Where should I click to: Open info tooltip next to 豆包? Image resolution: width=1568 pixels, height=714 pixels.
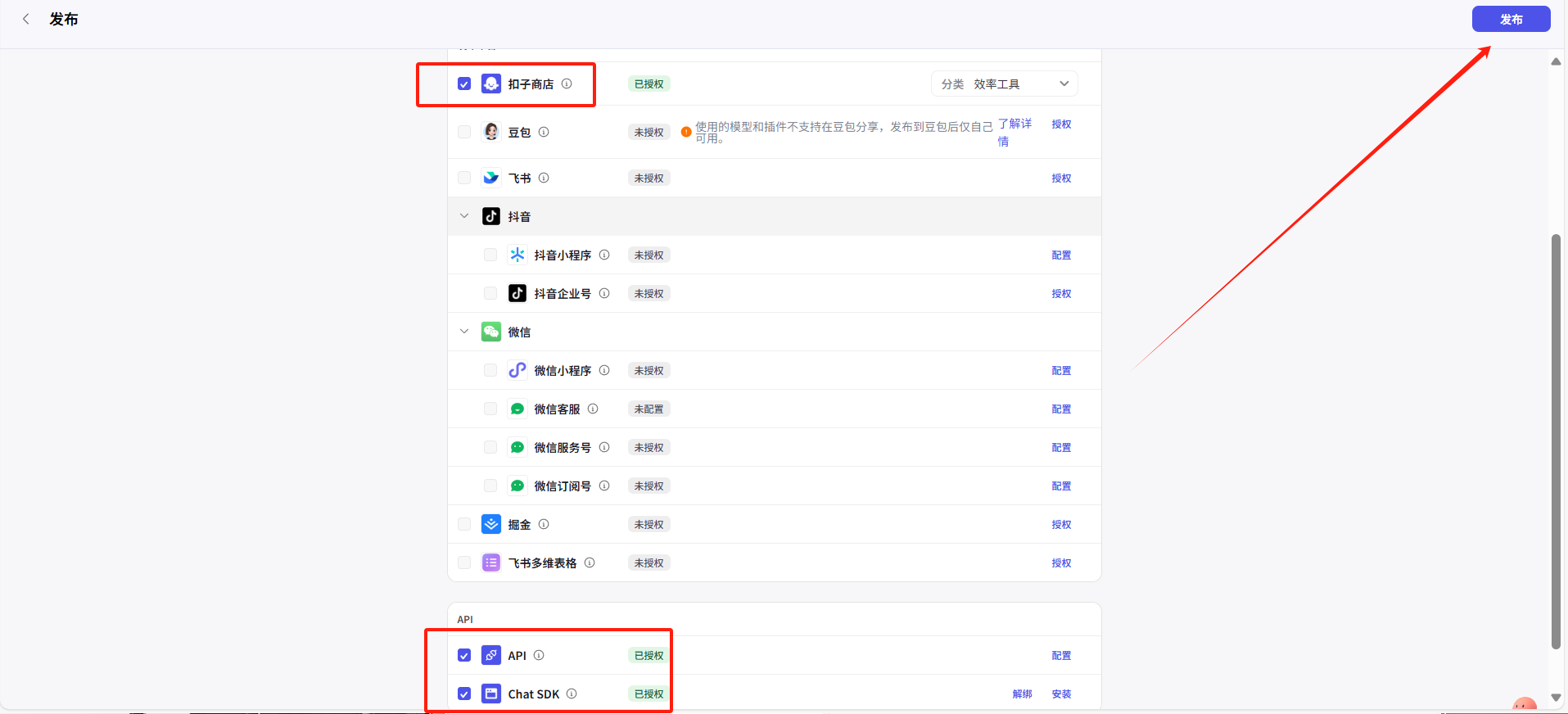pos(544,132)
